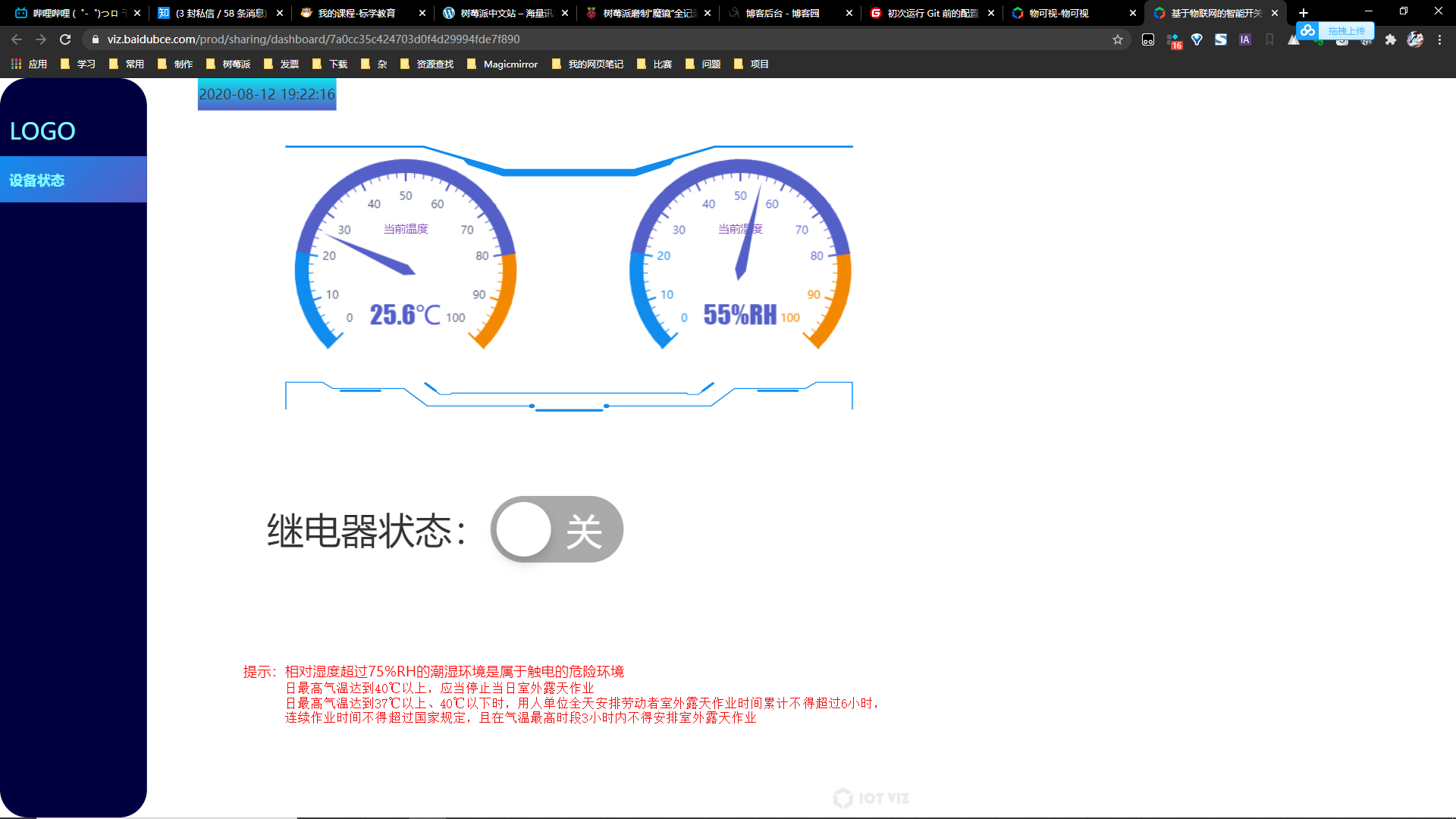This screenshot has width=1456, height=819.
Task: Open the Extensions puzzle piece menu
Action: coord(1390,39)
